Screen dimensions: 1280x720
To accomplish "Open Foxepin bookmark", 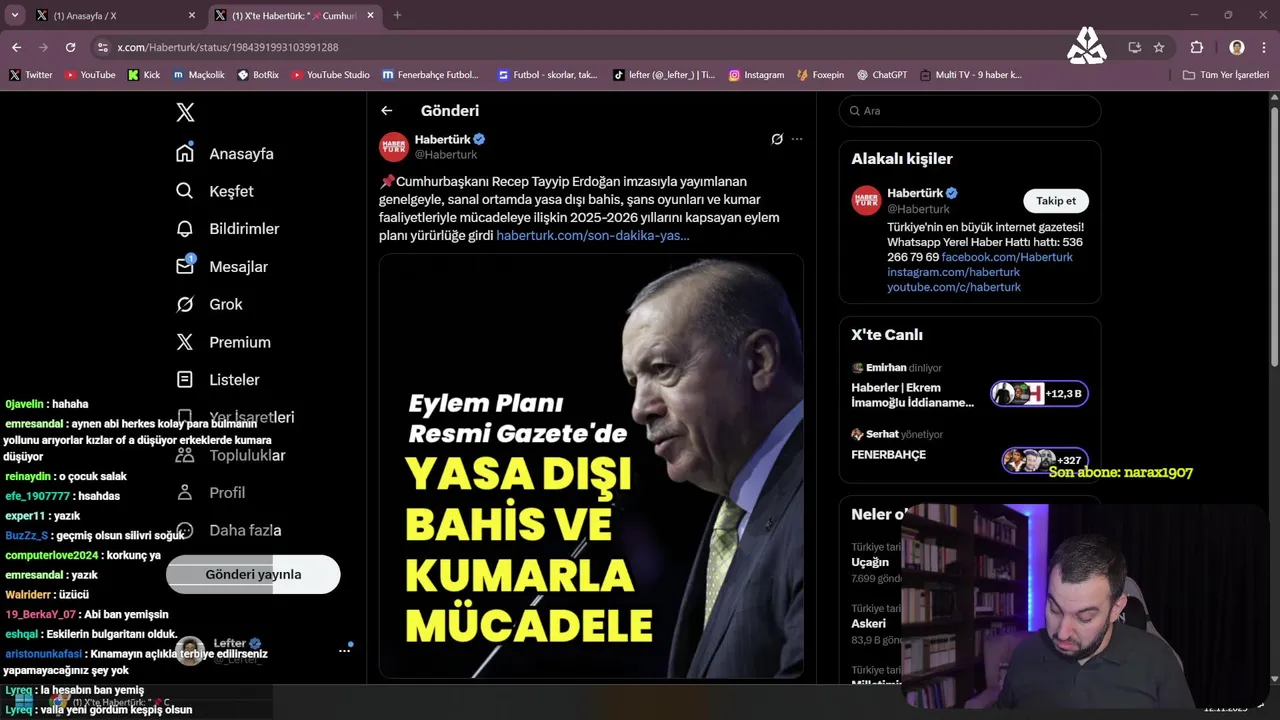I will coord(820,75).
